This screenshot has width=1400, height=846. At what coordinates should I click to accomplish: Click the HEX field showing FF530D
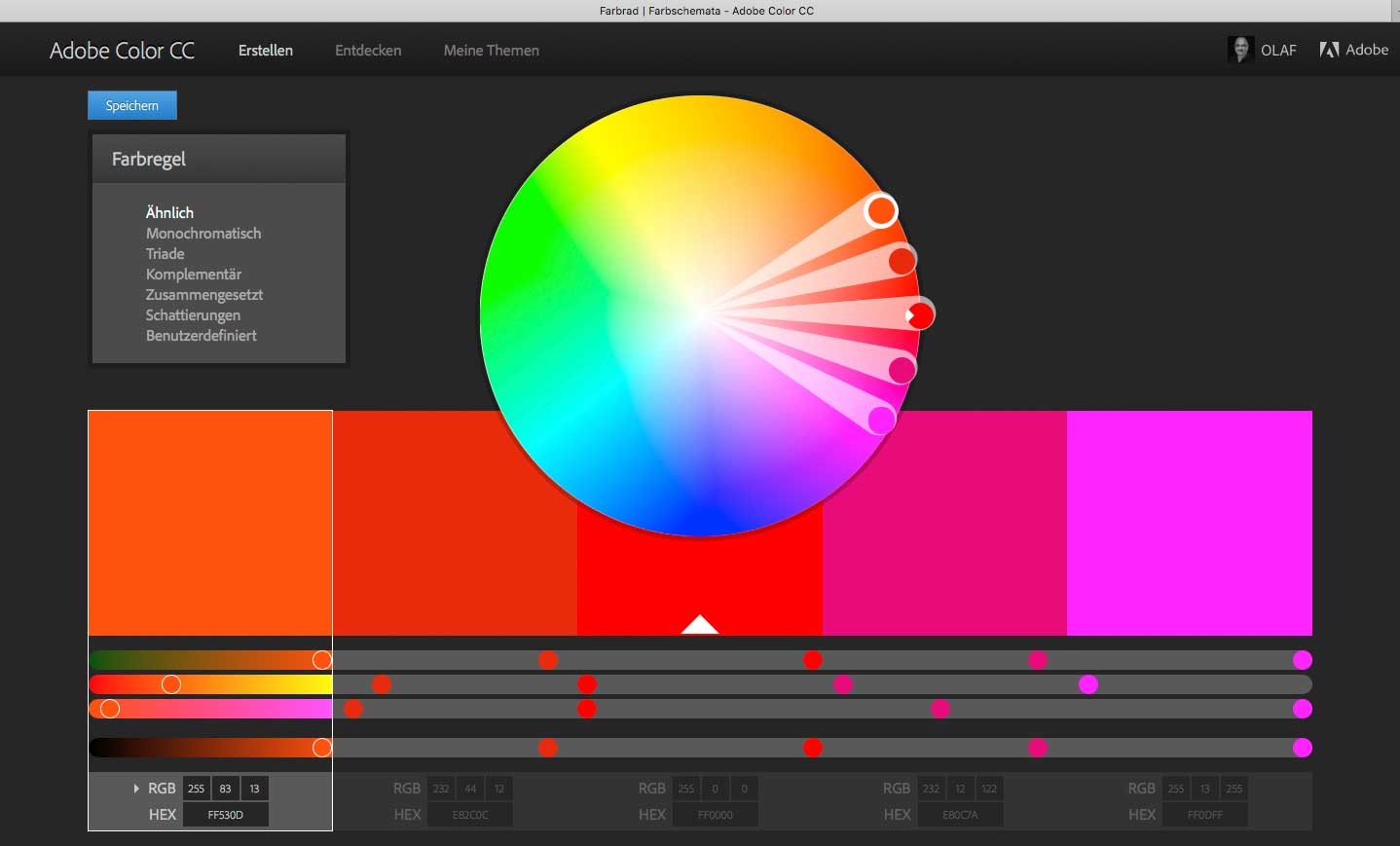pyautogui.click(x=225, y=815)
